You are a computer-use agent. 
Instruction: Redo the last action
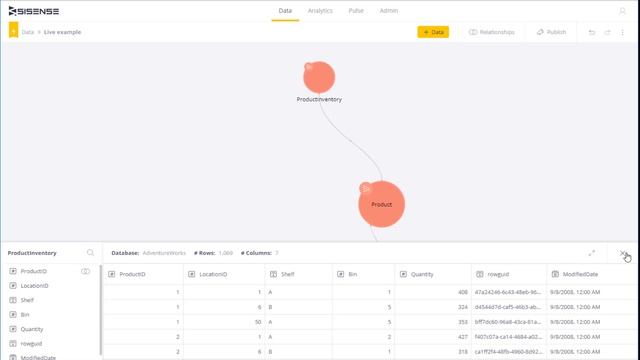pyautogui.click(x=607, y=32)
